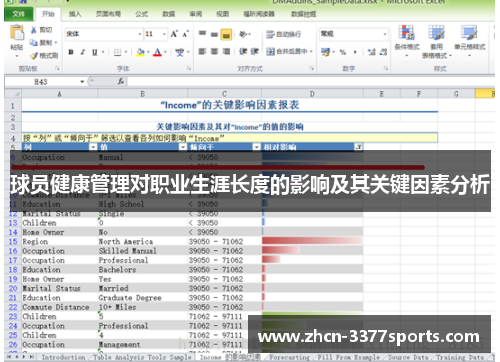Open the font name dropdown (宋体)
Image resolution: width=500 pixels, height=362 pixels.
pos(140,34)
